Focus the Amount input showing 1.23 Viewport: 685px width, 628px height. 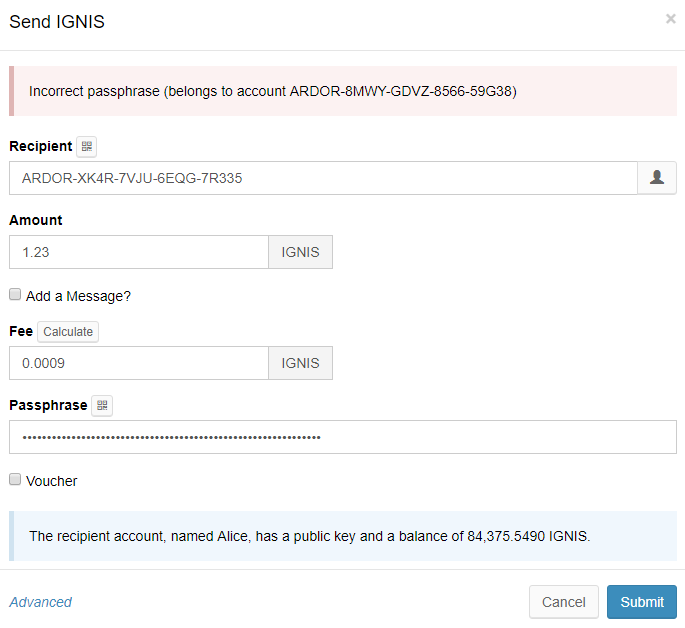(x=138, y=252)
